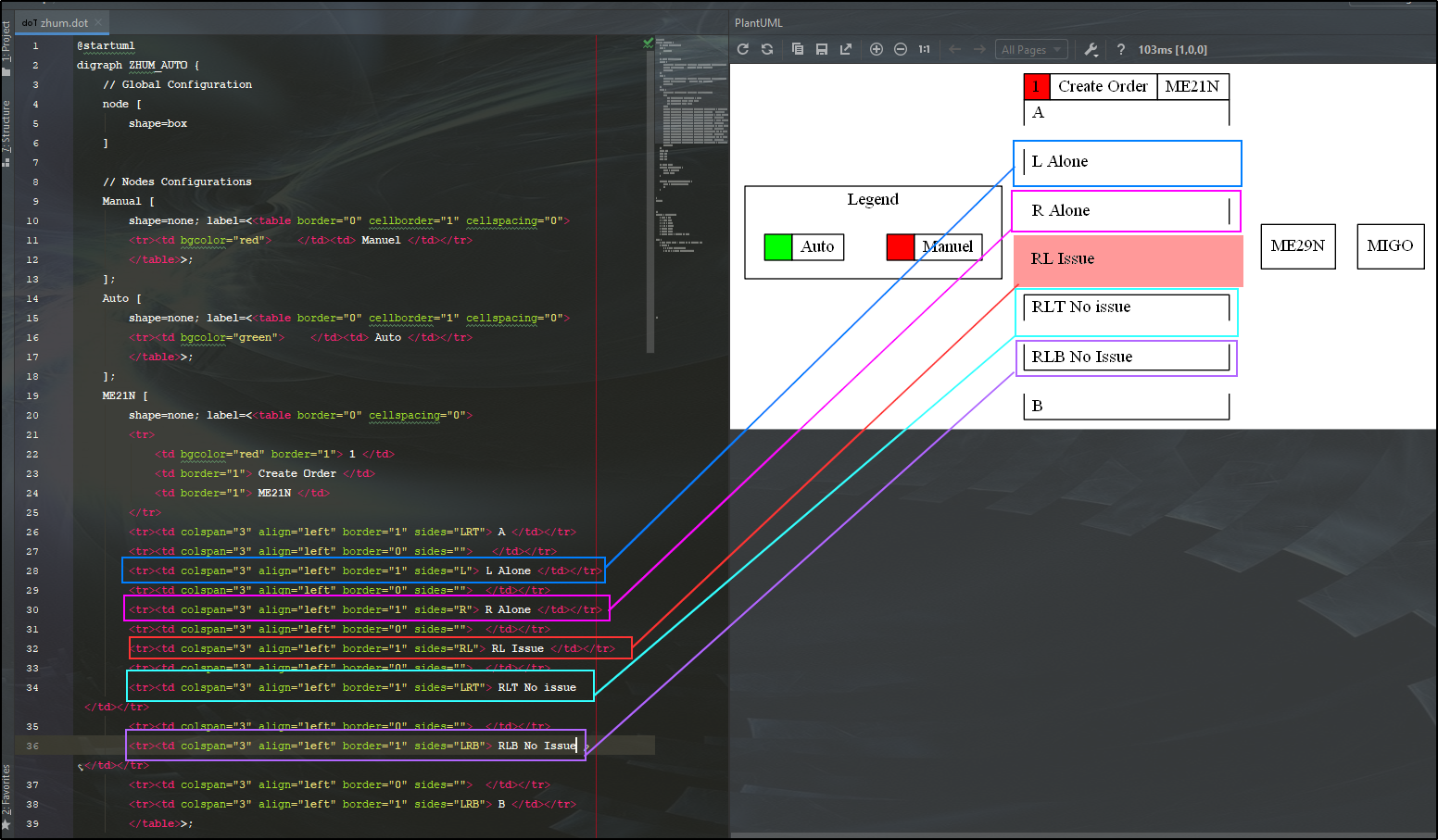Viewport: 1438px width, 840px height.
Task: Reset the preview zoom to 1:1
Action: (925, 49)
